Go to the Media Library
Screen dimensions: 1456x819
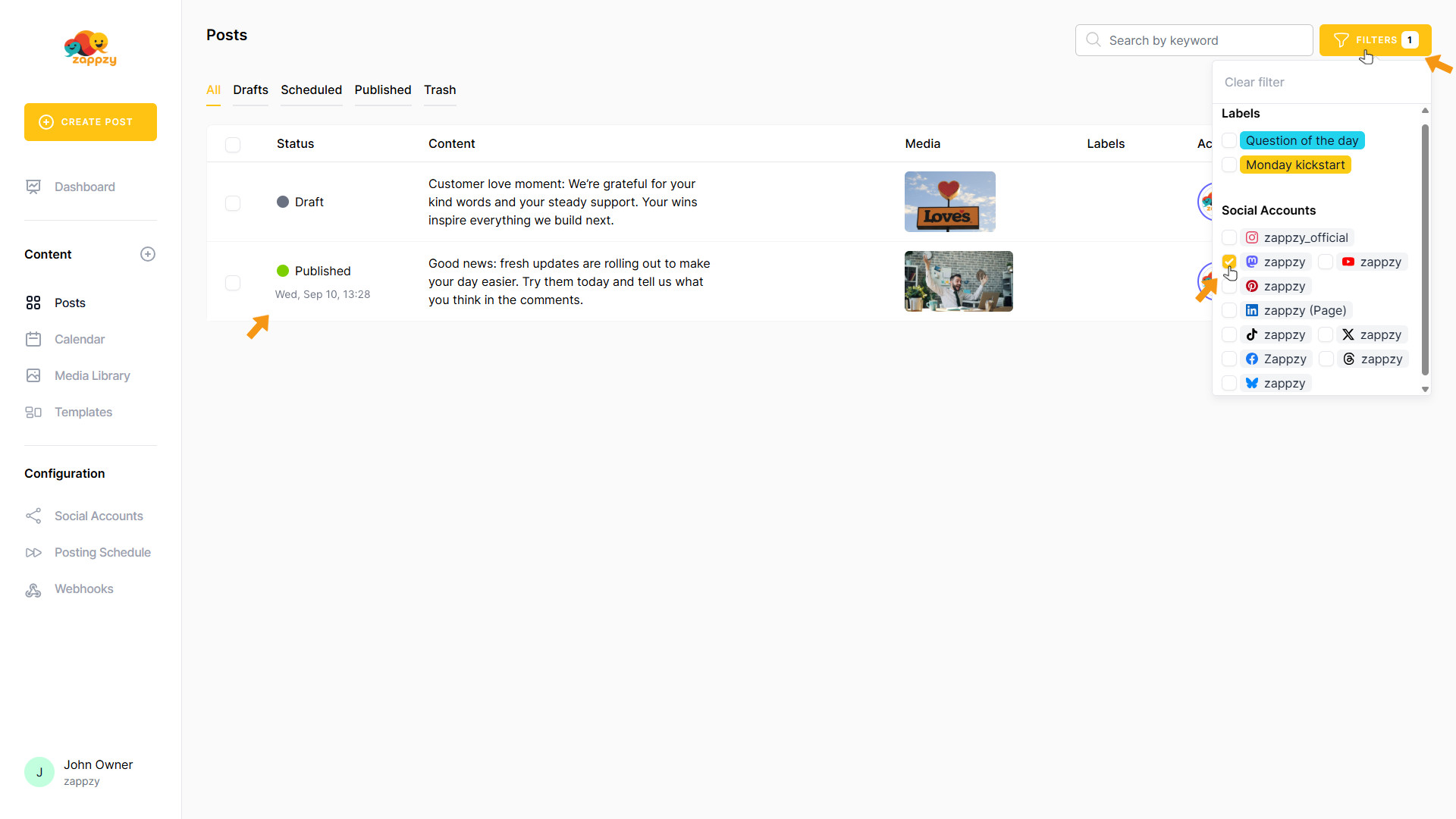click(92, 375)
